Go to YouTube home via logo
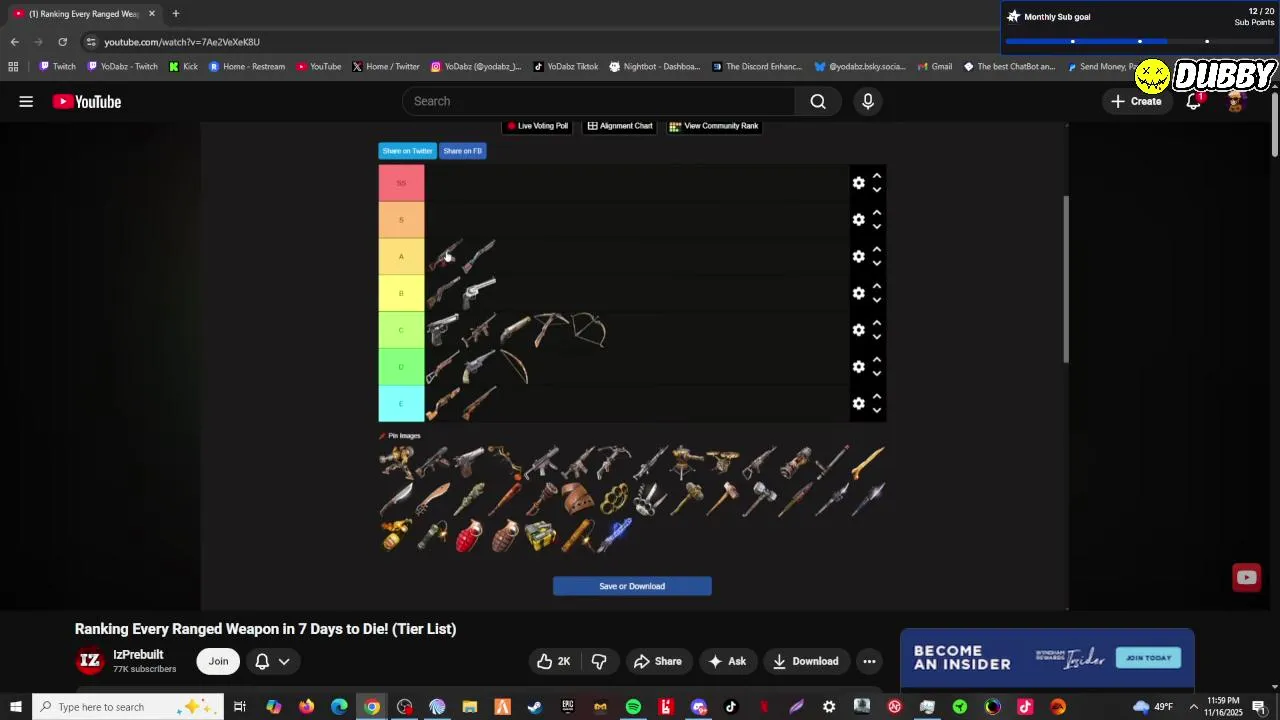1280x720 pixels. (x=87, y=101)
